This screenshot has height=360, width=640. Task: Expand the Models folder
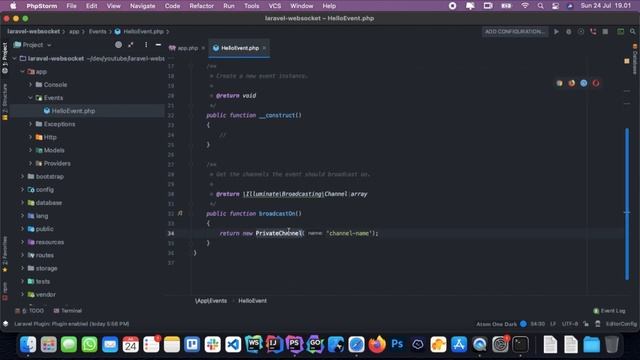coord(30,150)
